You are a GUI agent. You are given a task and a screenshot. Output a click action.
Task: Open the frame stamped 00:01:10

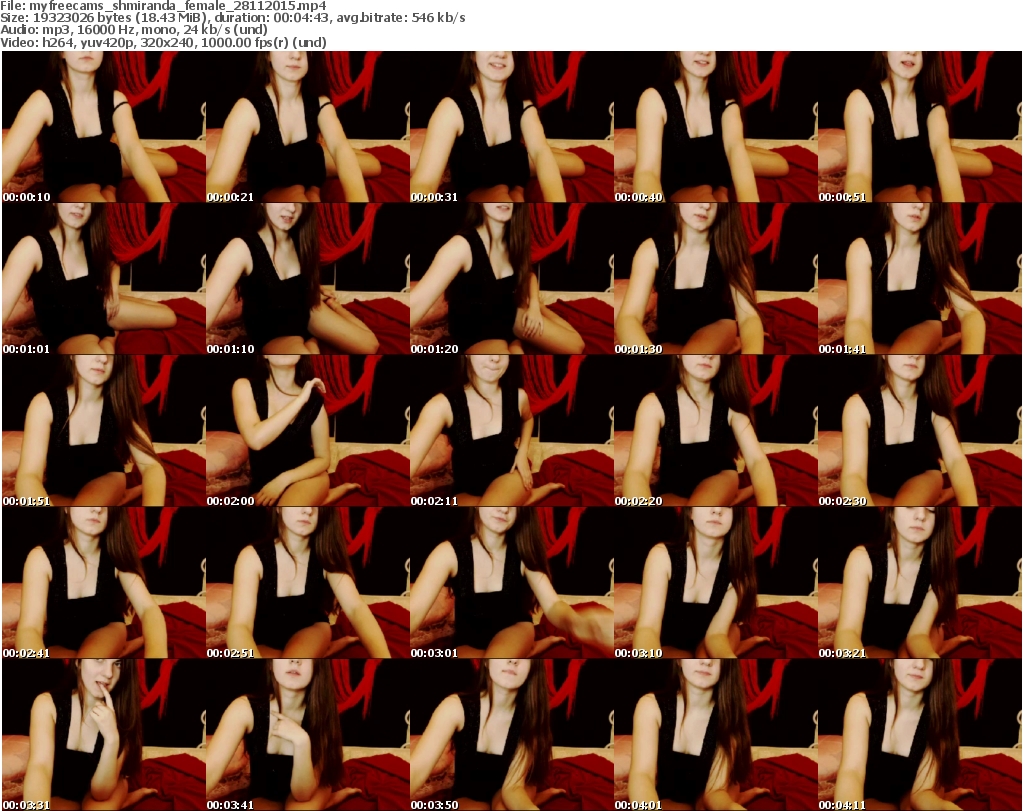[308, 279]
